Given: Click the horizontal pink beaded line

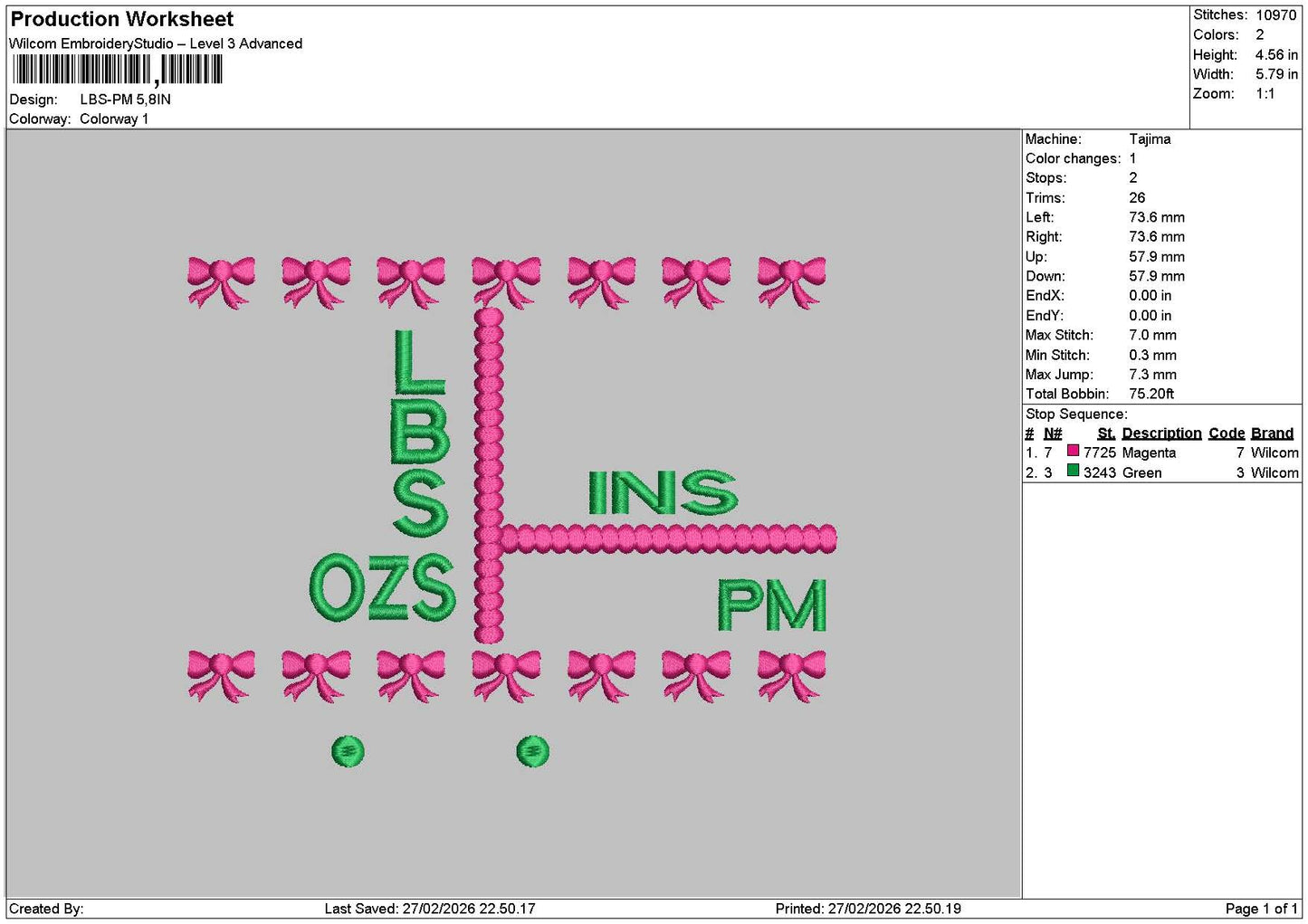Looking at the screenshot, I should [669, 539].
